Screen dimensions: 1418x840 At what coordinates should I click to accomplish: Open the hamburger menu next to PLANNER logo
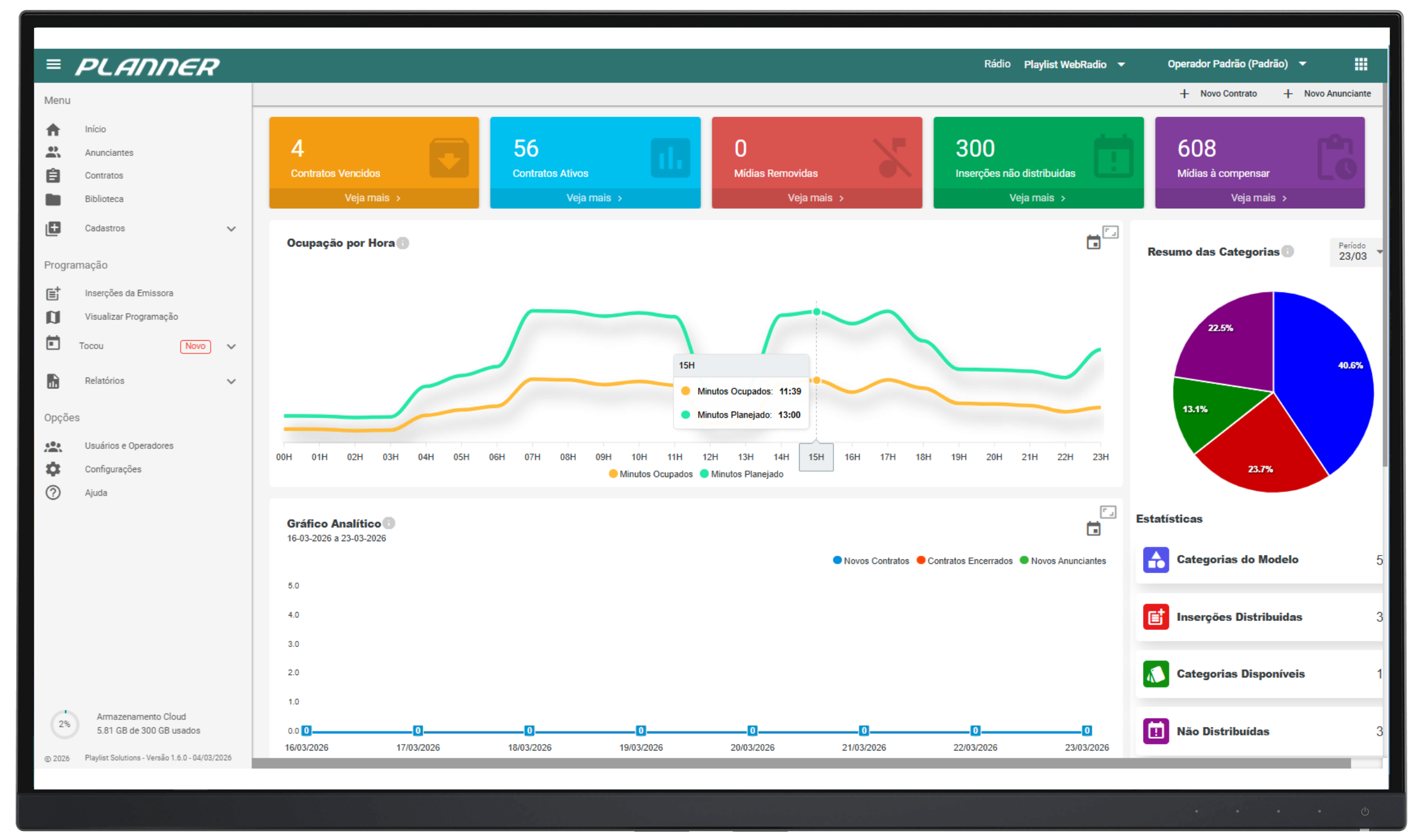53,65
